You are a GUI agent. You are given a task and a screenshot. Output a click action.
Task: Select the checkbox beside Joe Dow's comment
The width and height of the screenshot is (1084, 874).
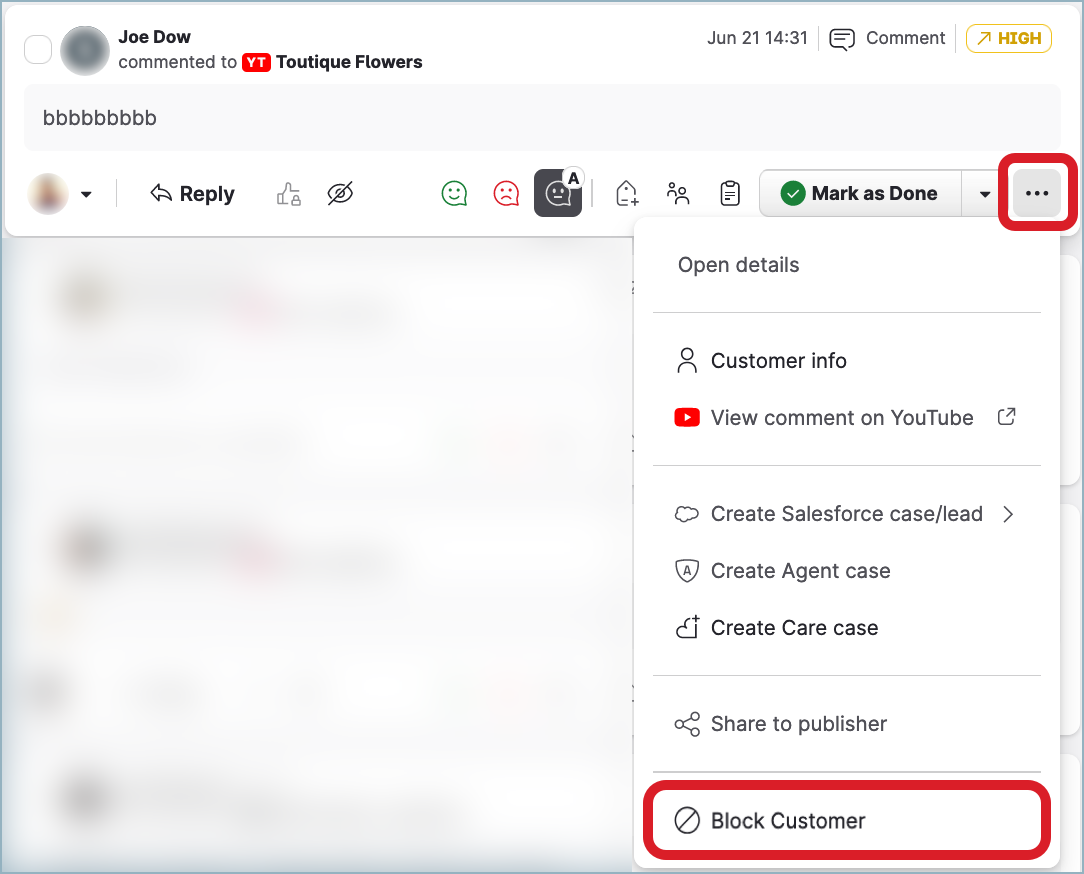(x=38, y=49)
